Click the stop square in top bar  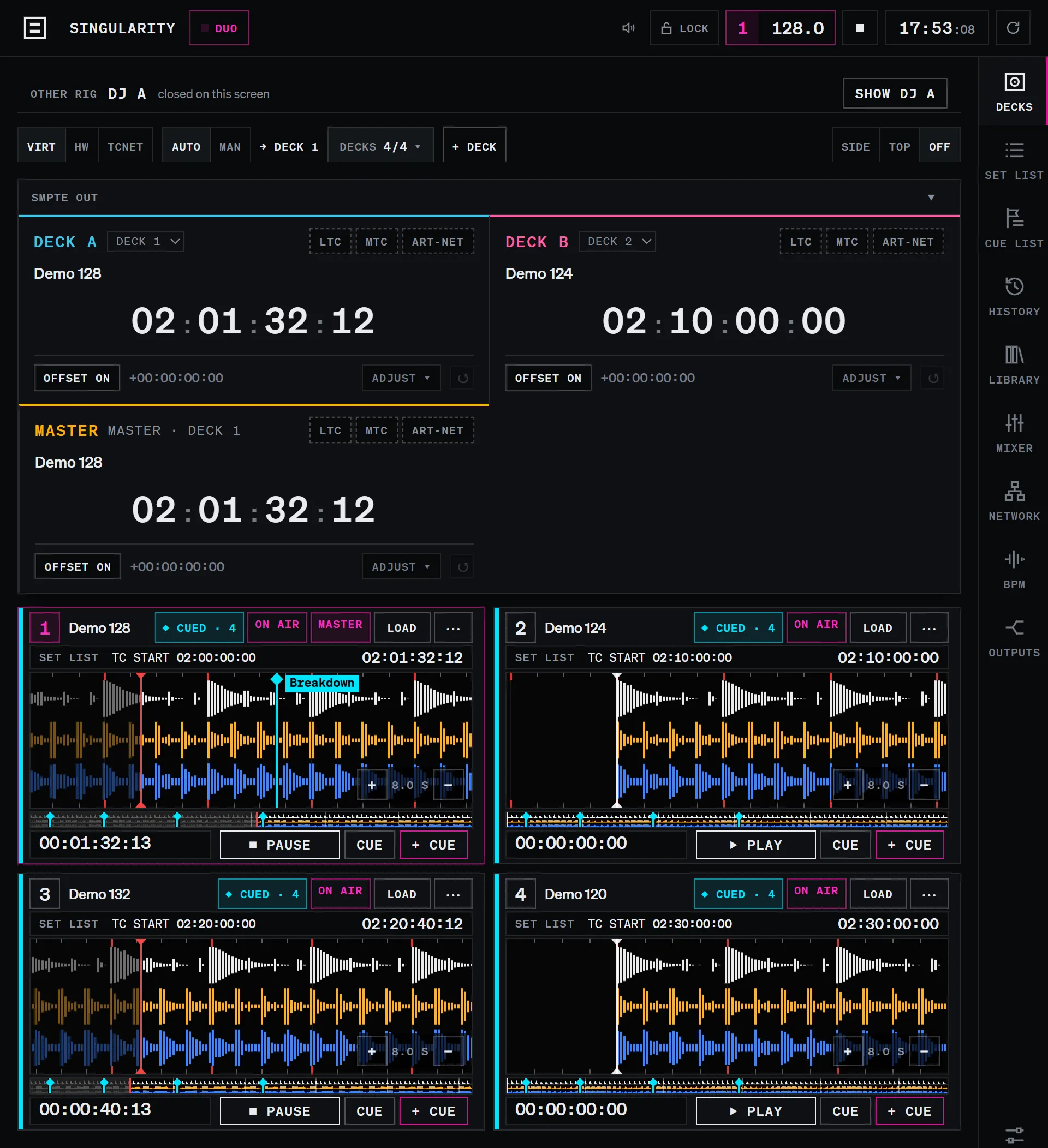pos(860,28)
